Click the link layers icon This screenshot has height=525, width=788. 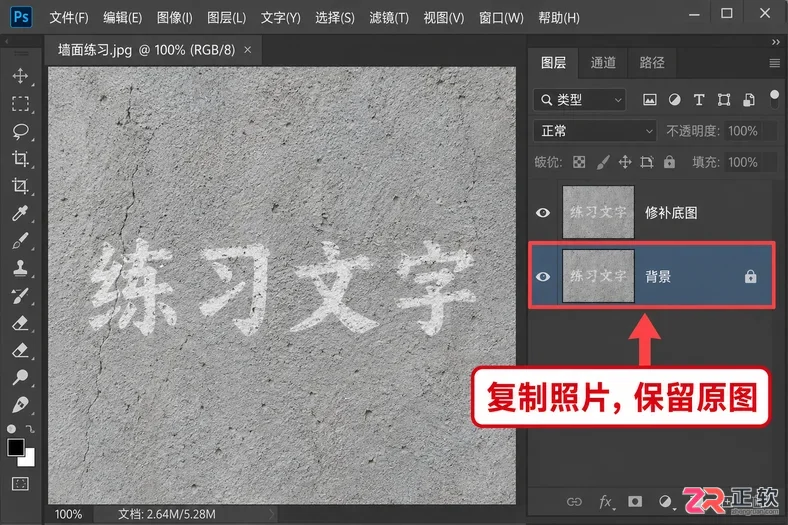(x=574, y=501)
